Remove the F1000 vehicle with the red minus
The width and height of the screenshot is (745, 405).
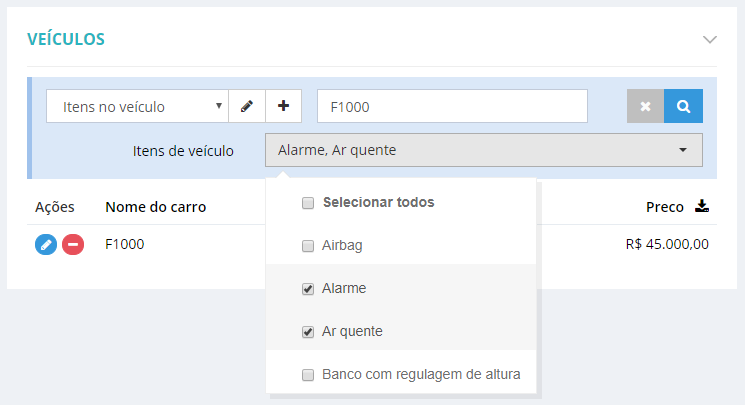click(x=73, y=244)
